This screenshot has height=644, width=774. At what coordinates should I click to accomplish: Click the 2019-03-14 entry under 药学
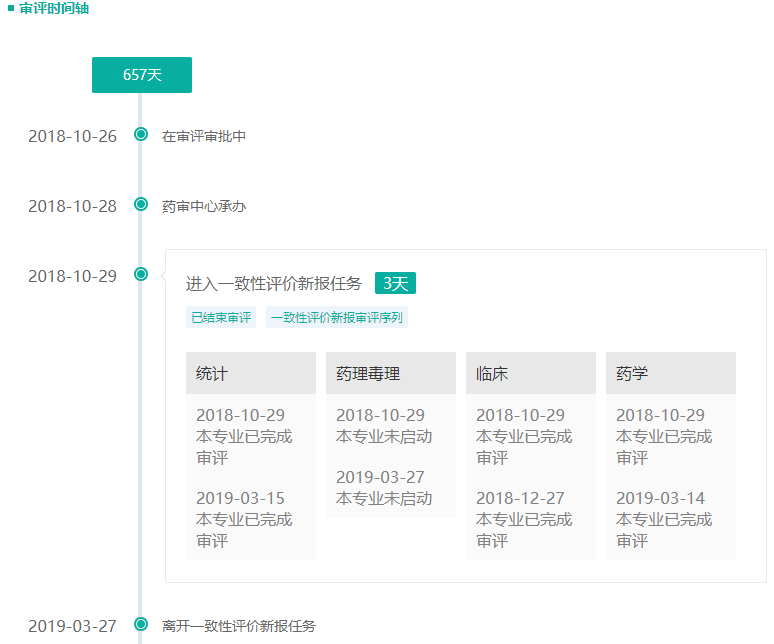point(661,498)
